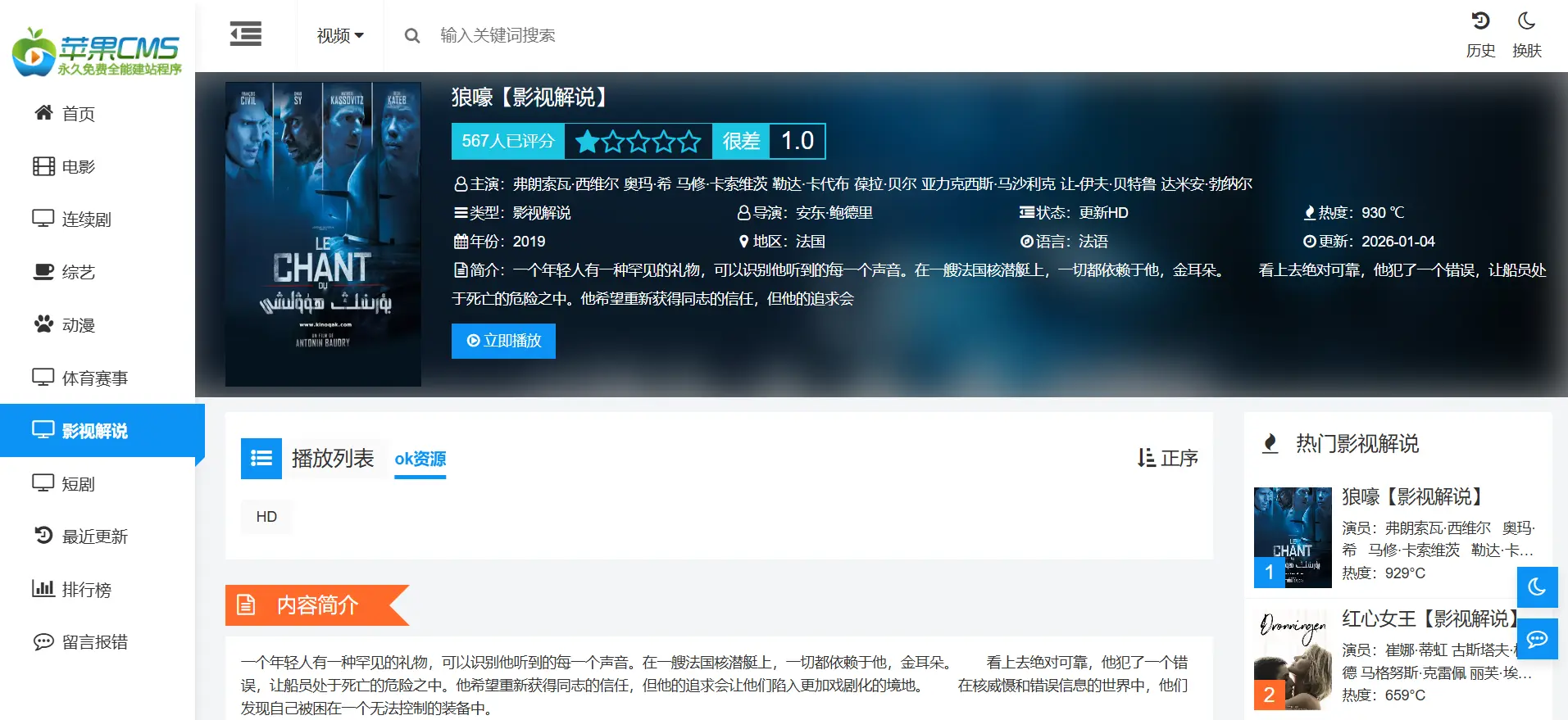Click the 1.0 rating score
This screenshot has height=720, width=1568.
(797, 141)
